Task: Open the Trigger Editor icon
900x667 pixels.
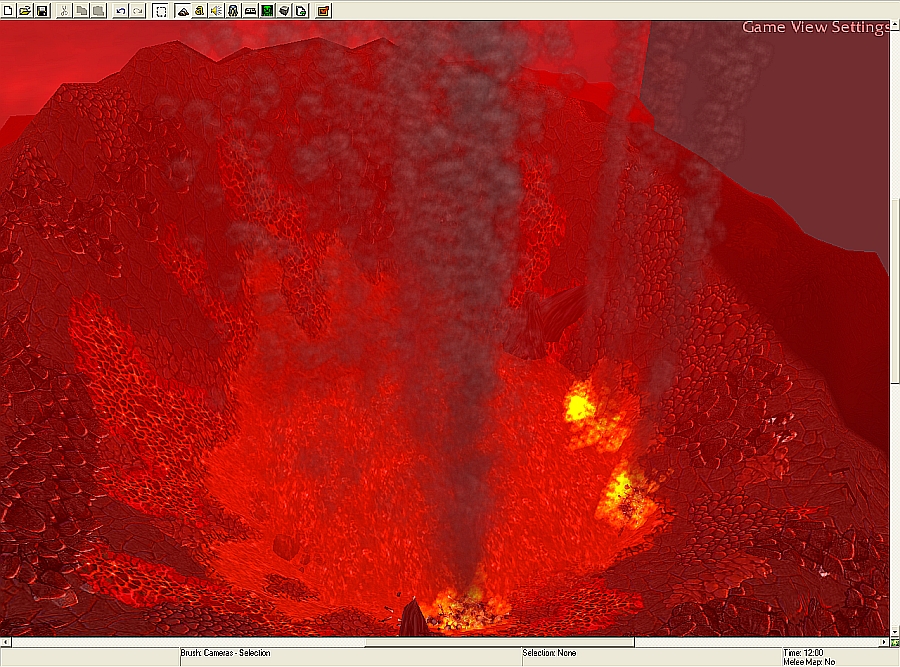Action: 199,10
